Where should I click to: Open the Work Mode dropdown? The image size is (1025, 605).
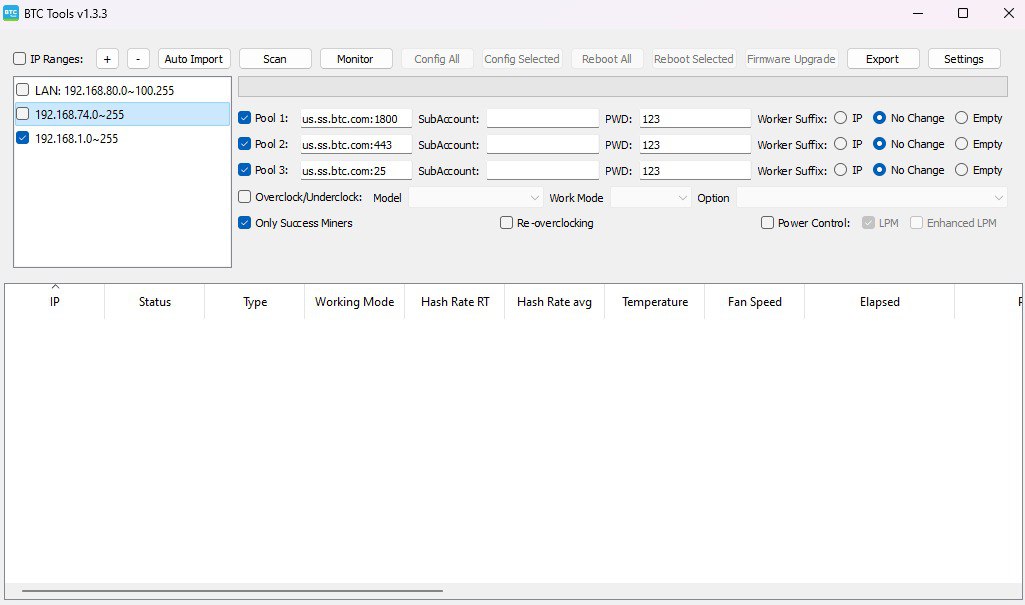(650, 198)
